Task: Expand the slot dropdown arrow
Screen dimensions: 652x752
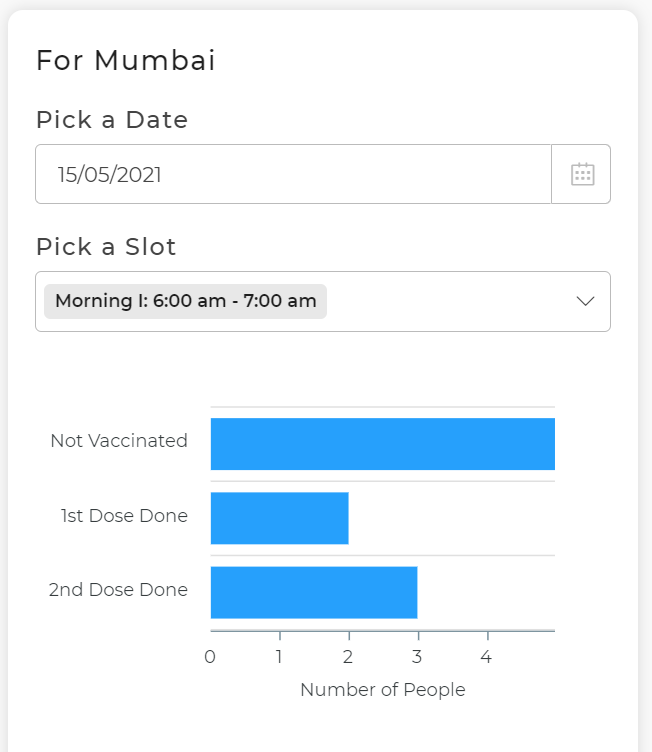Action: 586,301
